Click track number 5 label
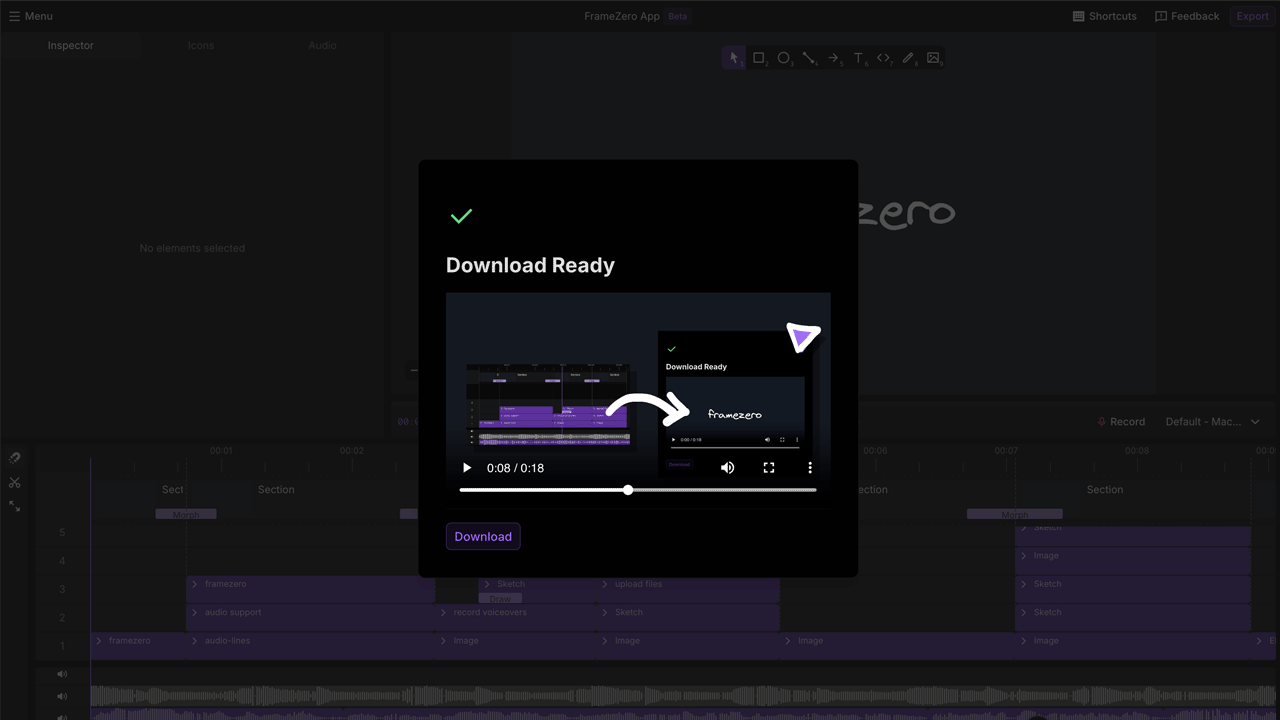Viewport: 1280px width, 720px height. tap(62, 533)
